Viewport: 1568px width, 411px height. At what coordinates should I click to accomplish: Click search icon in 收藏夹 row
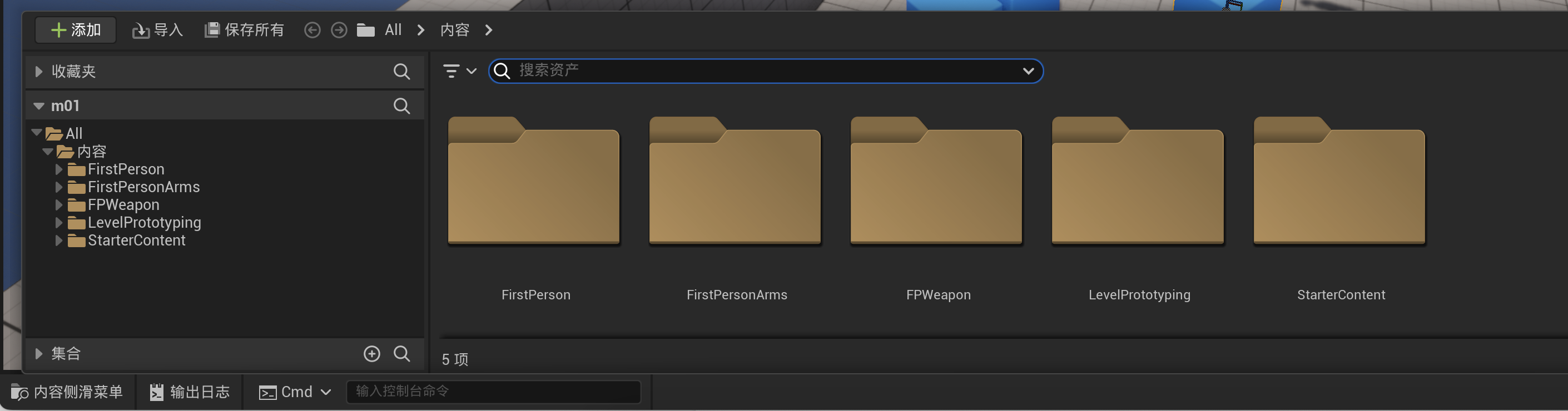pos(401,72)
